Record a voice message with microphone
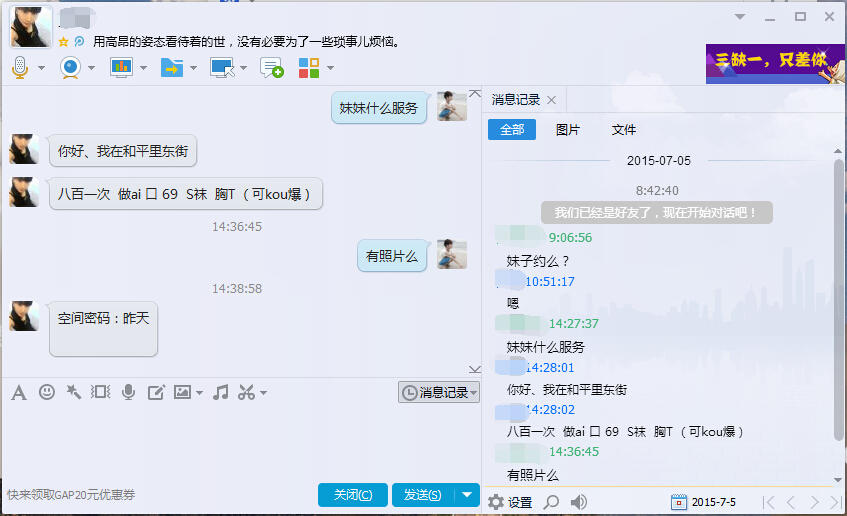This screenshot has height=516, width=847. click(129, 392)
